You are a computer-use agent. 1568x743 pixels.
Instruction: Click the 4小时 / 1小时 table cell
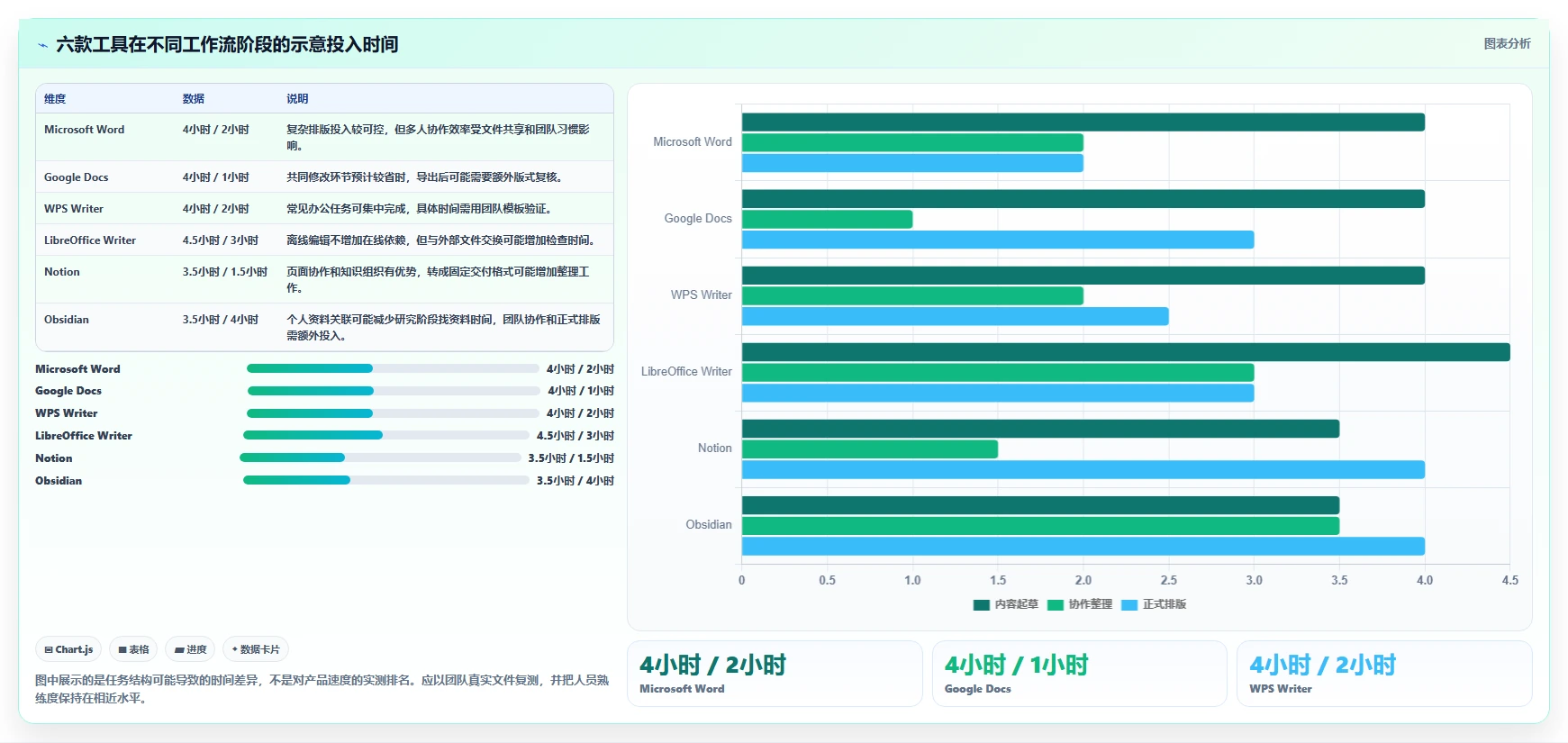pos(216,177)
